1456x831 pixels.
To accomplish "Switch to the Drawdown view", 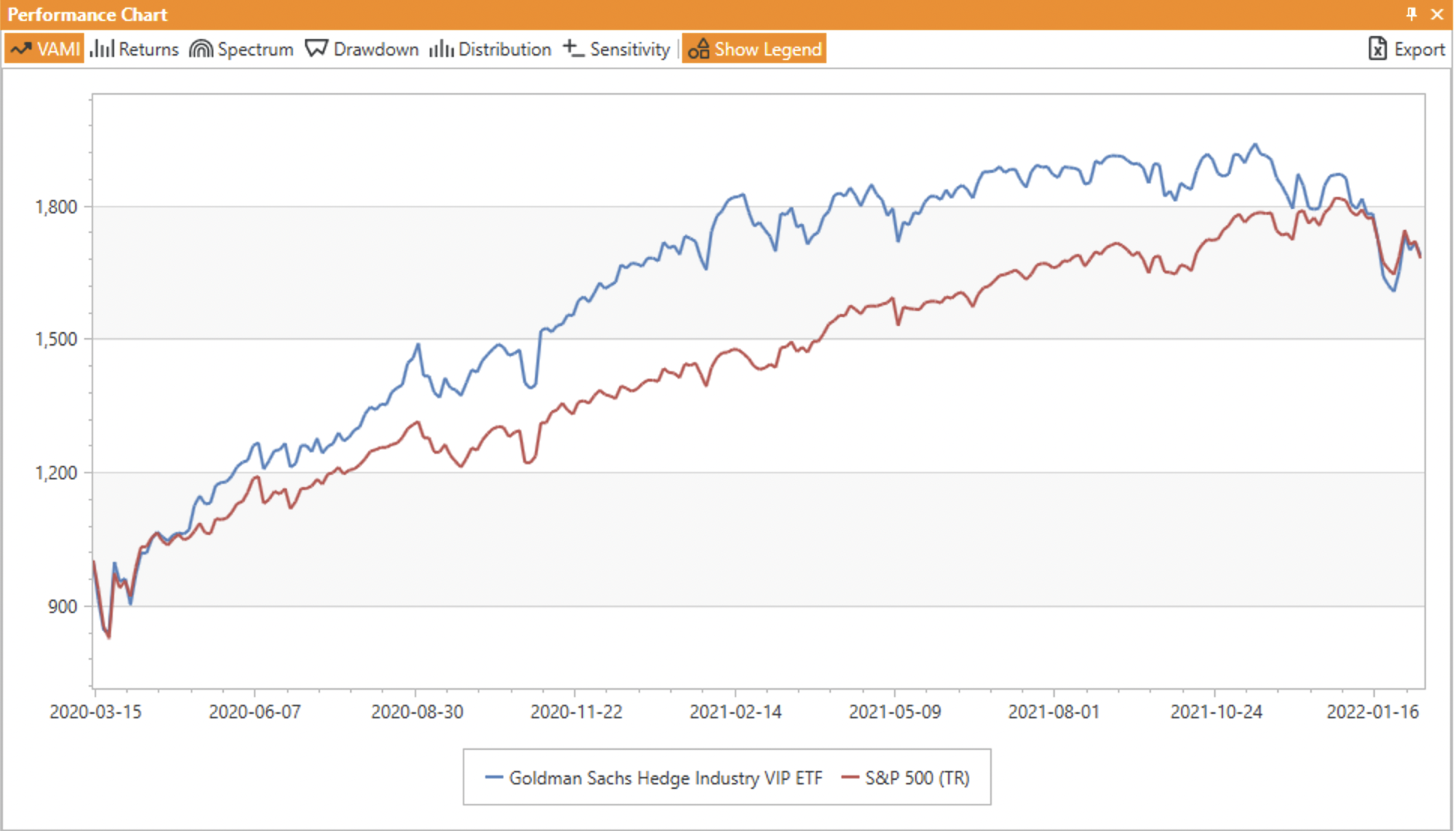I will [x=376, y=49].
